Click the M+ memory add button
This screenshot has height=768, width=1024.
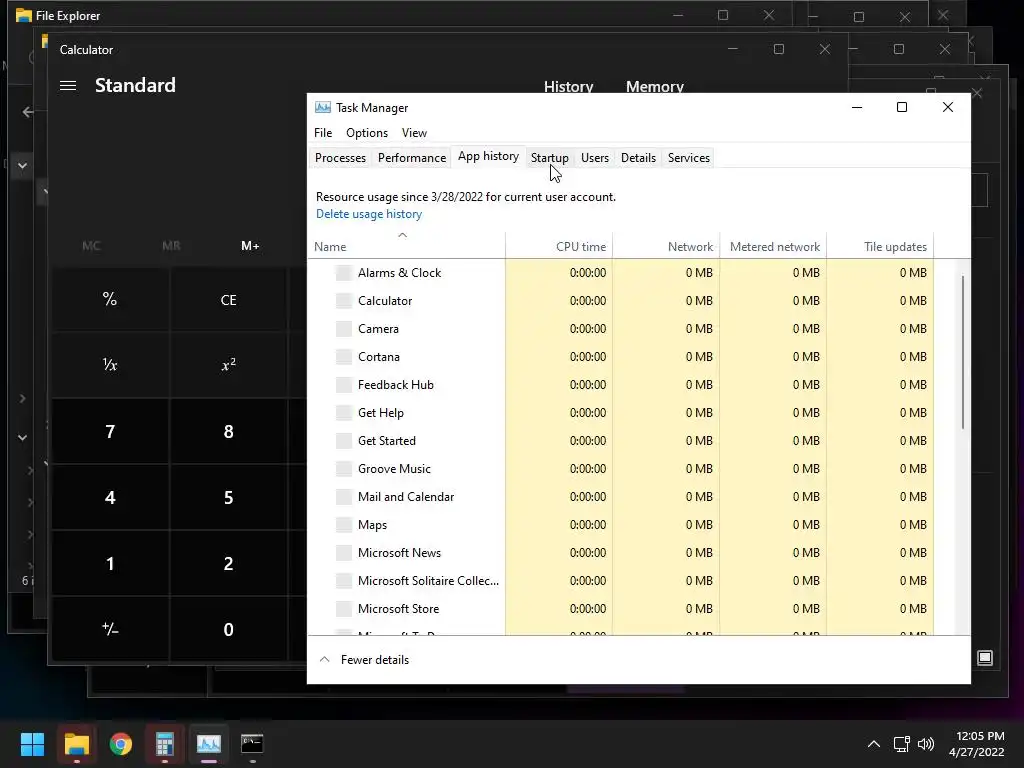click(x=250, y=246)
